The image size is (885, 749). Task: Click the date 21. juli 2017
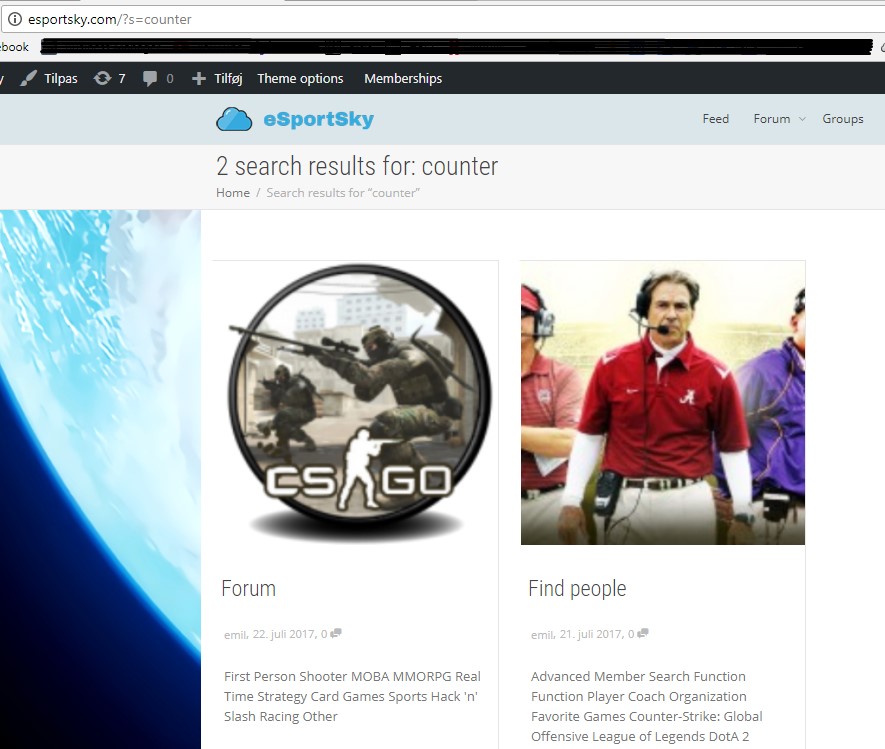pyautogui.click(x=590, y=634)
